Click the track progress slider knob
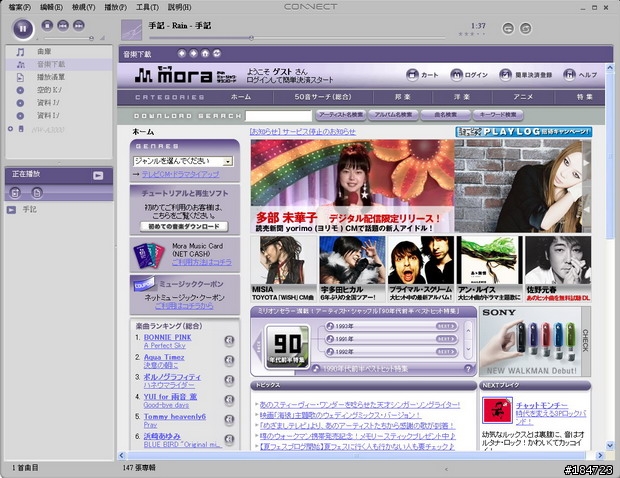 (x=251, y=38)
